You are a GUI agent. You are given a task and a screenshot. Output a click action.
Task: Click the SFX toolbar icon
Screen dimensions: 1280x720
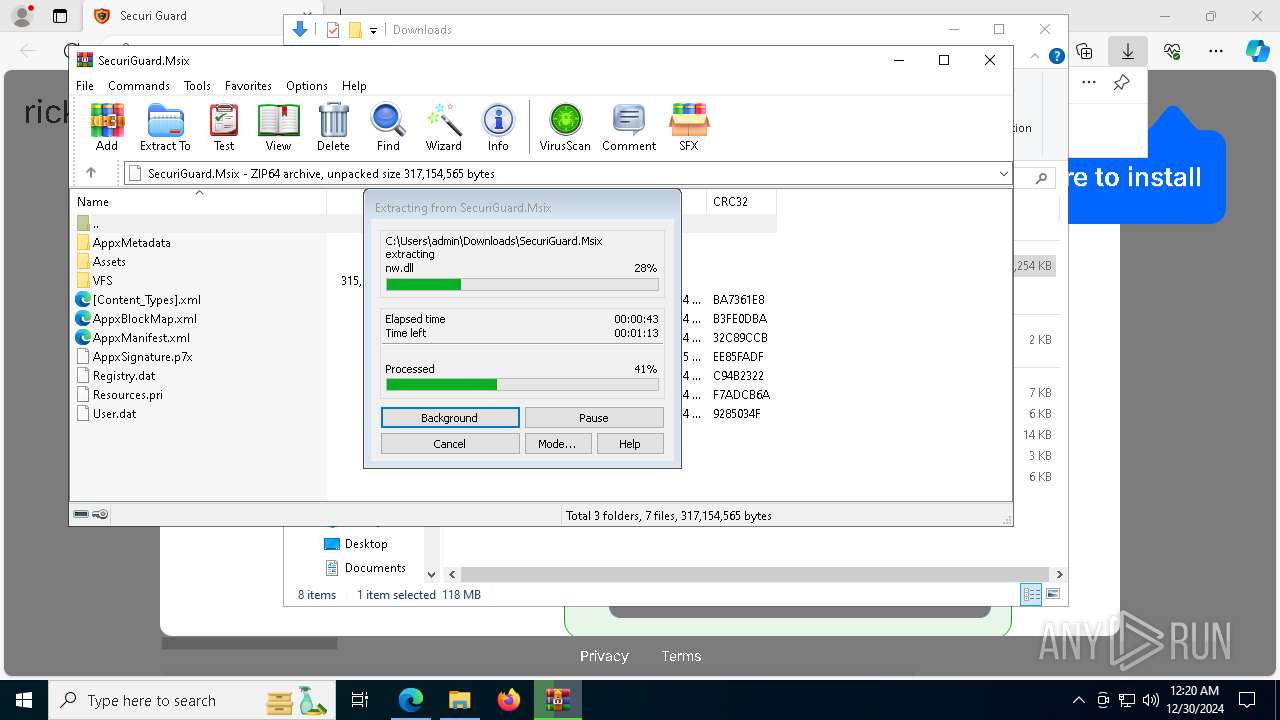click(x=689, y=127)
